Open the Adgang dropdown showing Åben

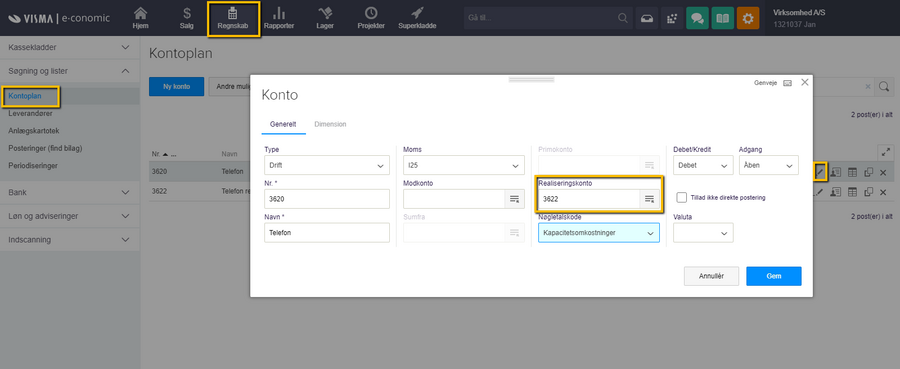tap(769, 165)
